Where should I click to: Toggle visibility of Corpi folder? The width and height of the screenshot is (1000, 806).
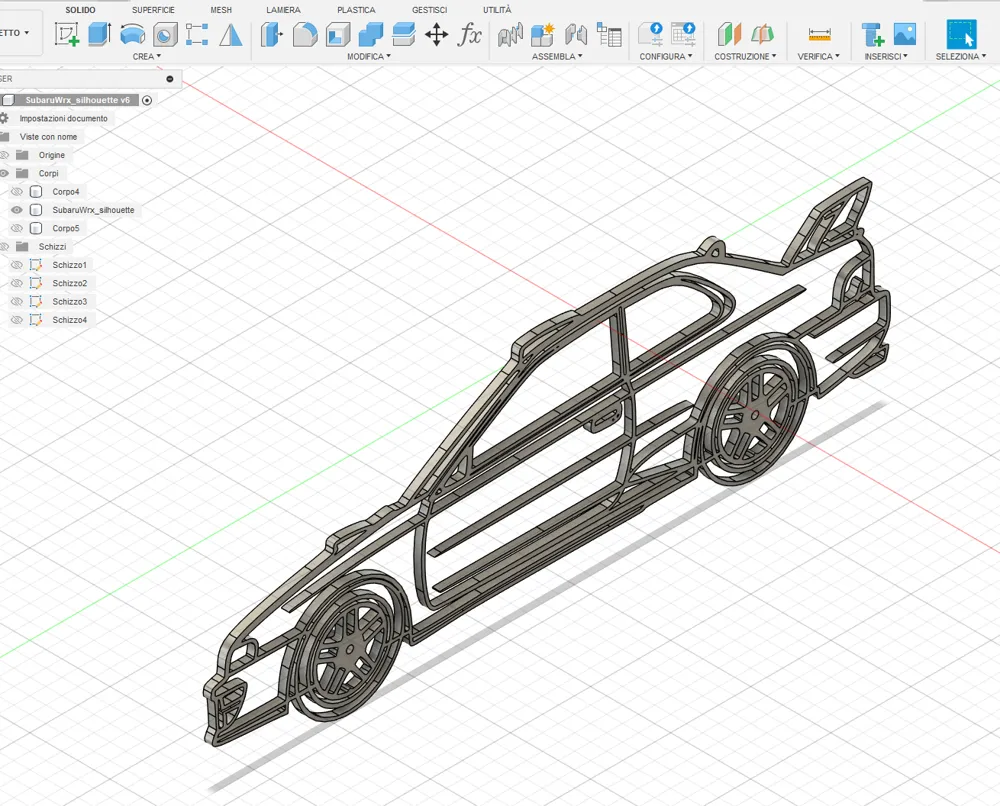(x=4, y=173)
